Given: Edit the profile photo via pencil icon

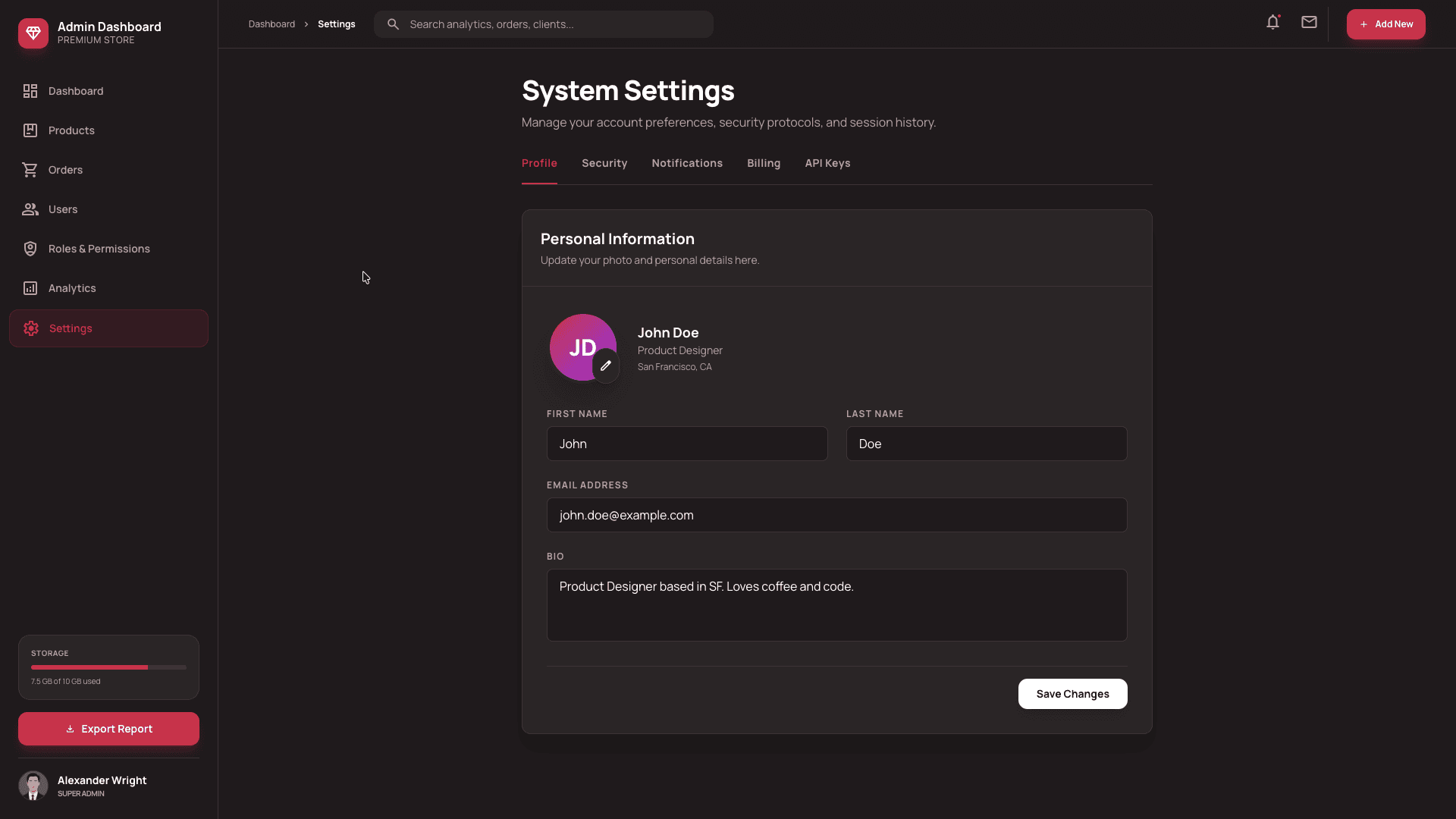Looking at the screenshot, I should (x=606, y=366).
